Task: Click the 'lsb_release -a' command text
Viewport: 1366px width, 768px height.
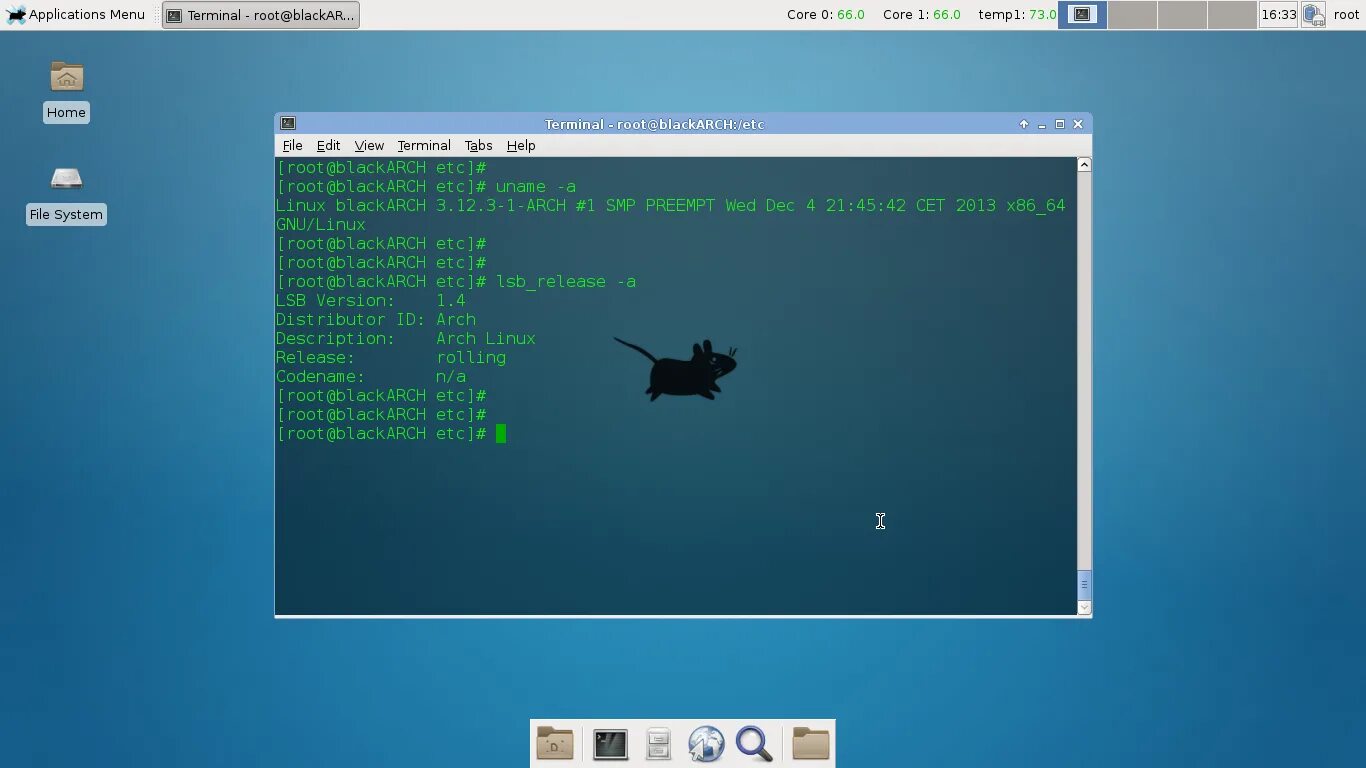Action: click(x=566, y=282)
